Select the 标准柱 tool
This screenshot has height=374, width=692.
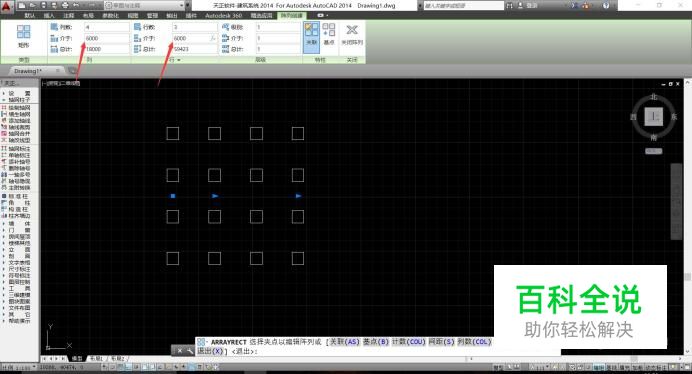coord(16,196)
